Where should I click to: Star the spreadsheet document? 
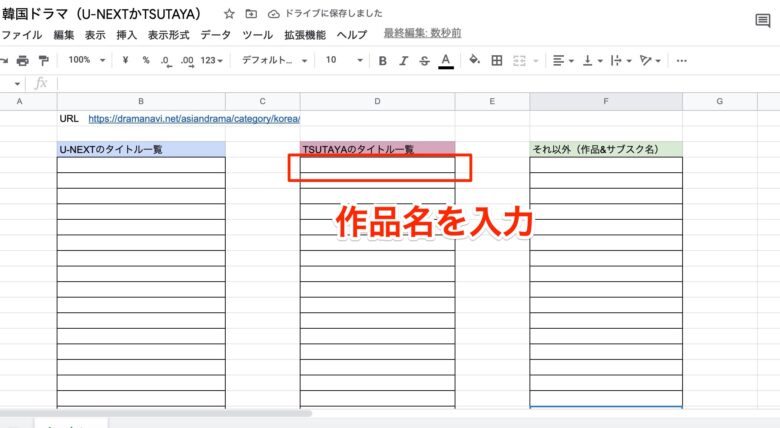point(229,14)
